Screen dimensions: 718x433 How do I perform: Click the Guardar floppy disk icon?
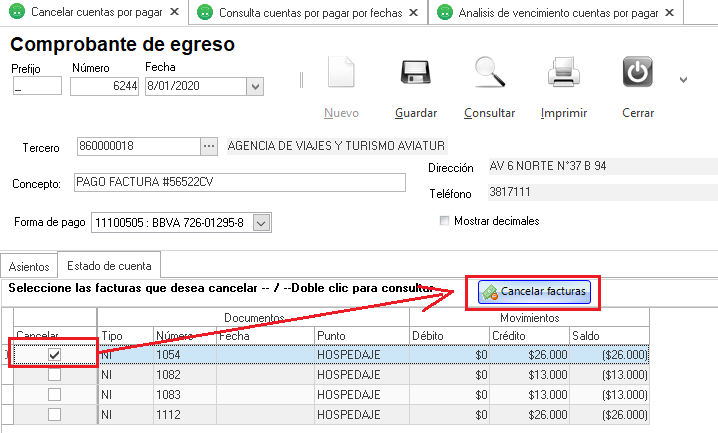pos(415,74)
